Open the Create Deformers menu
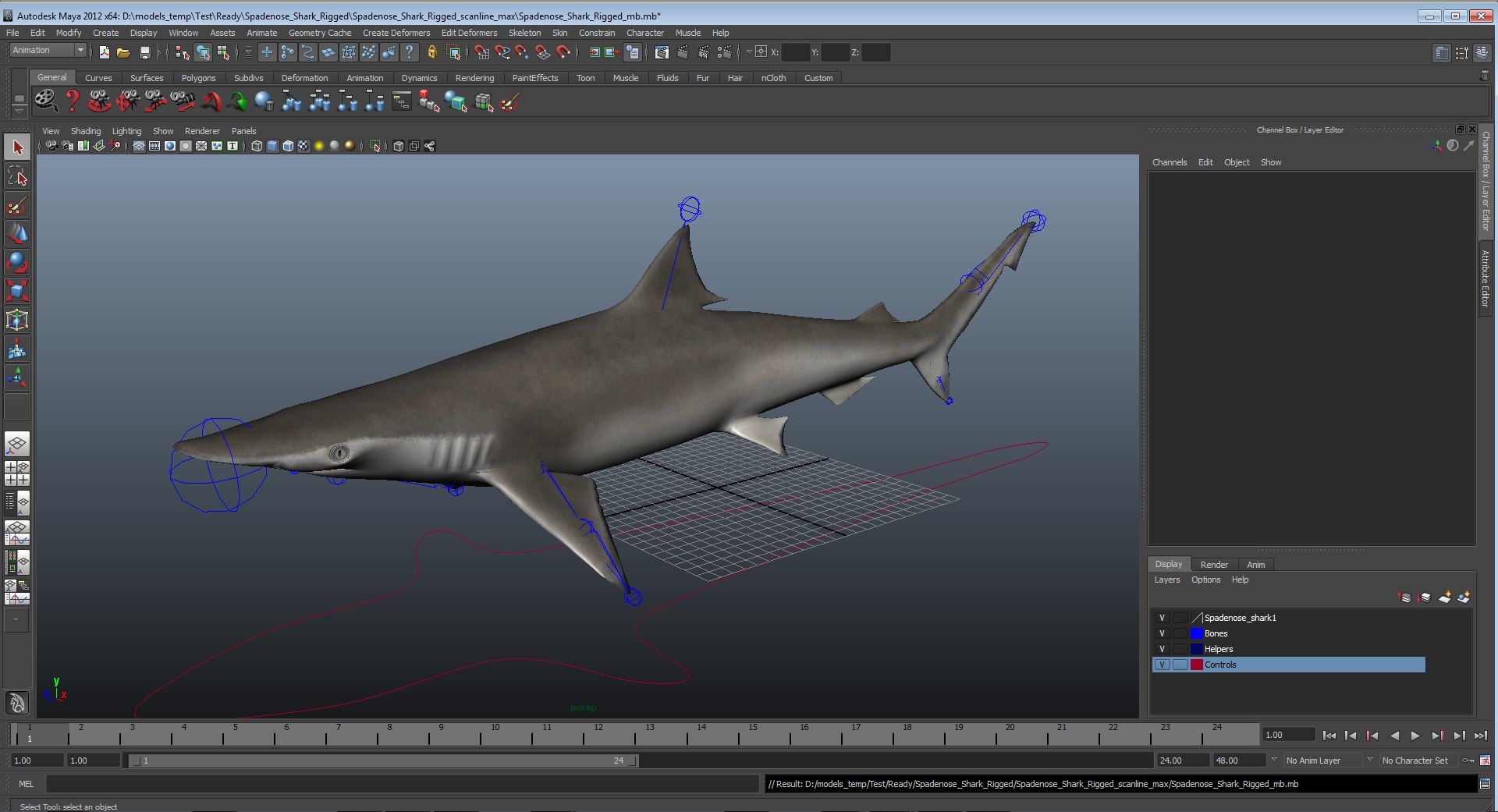Screen dimensions: 1498x812 (396, 33)
